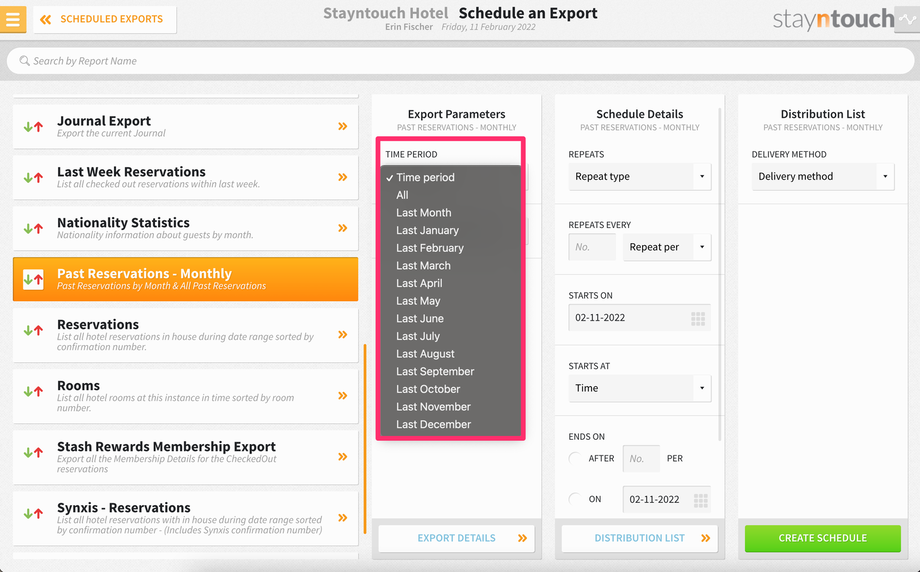Viewport: 920px width, 572px height.
Task: Open the Repeat per dropdown
Action: coord(667,247)
